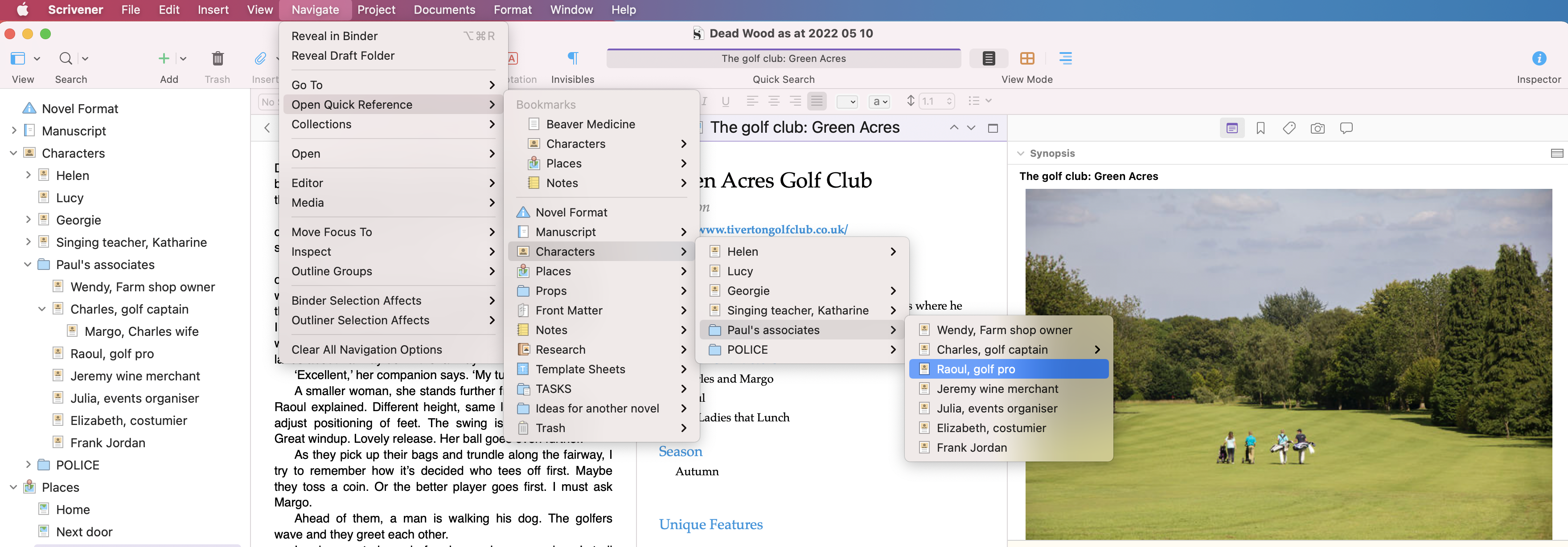
Task: Choose Reveal Draft Folder
Action: (x=393, y=55)
